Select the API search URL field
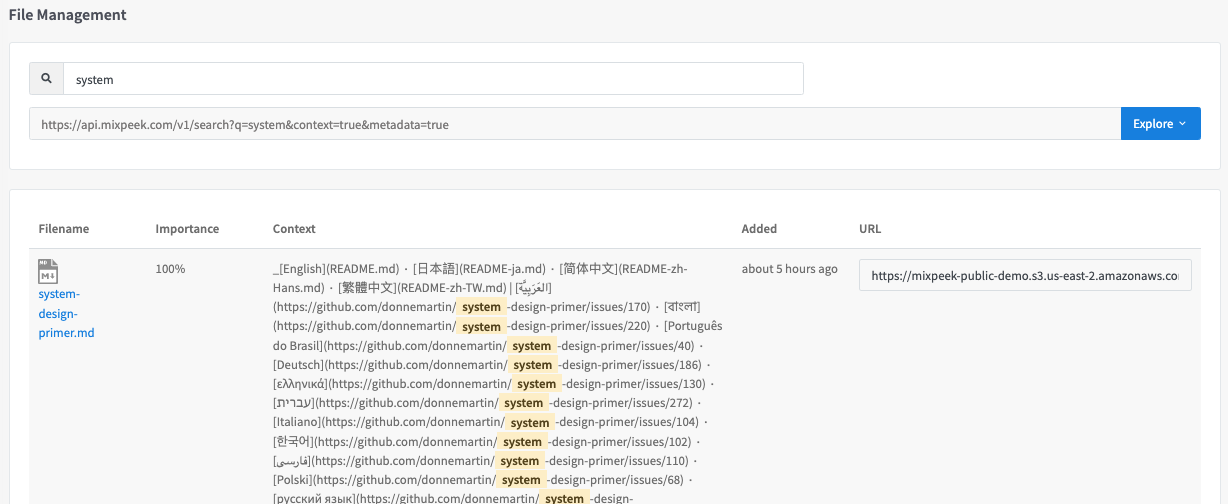Image resolution: width=1228 pixels, height=504 pixels. tap(575, 124)
